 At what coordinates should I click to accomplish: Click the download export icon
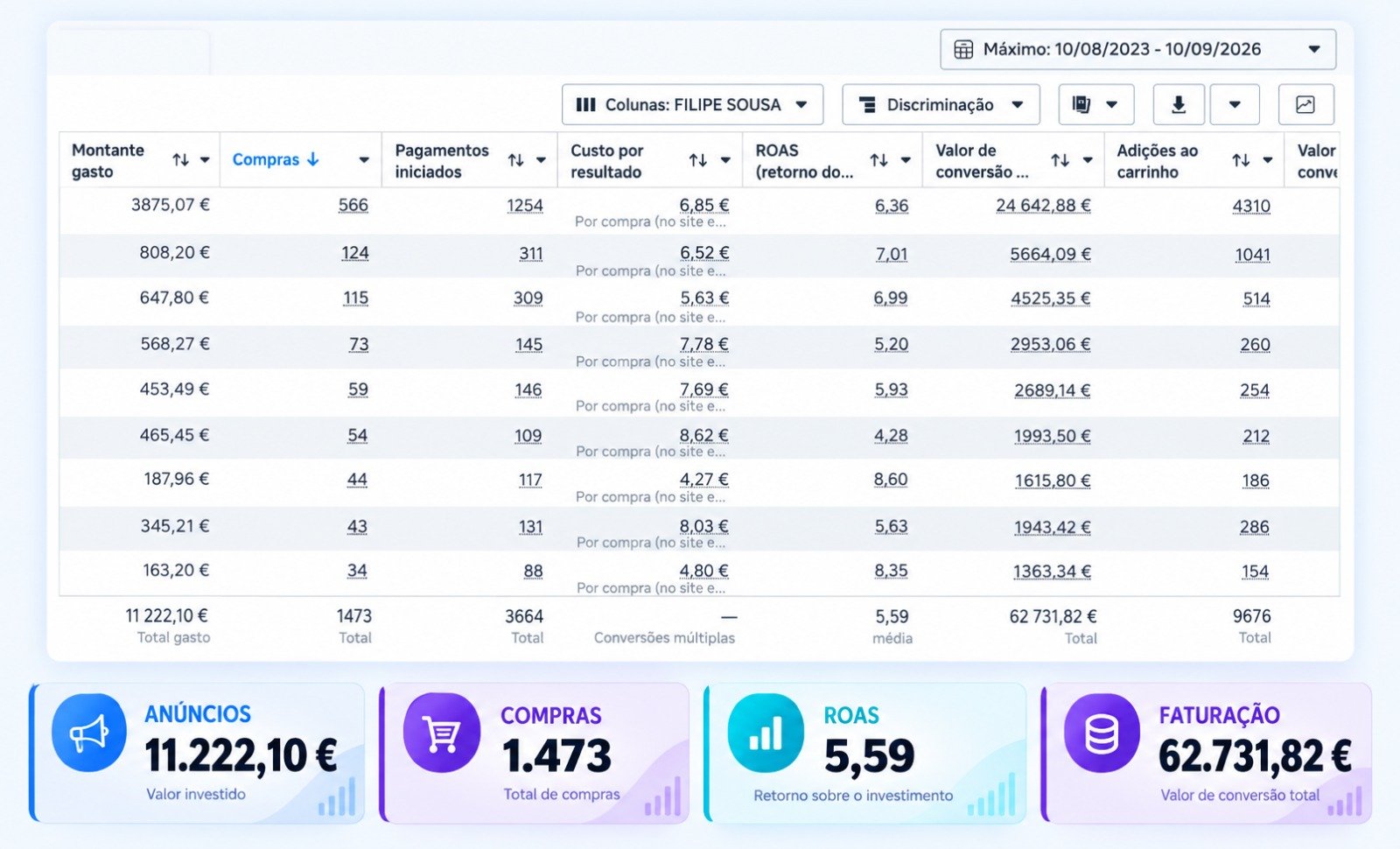click(x=1179, y=104)
